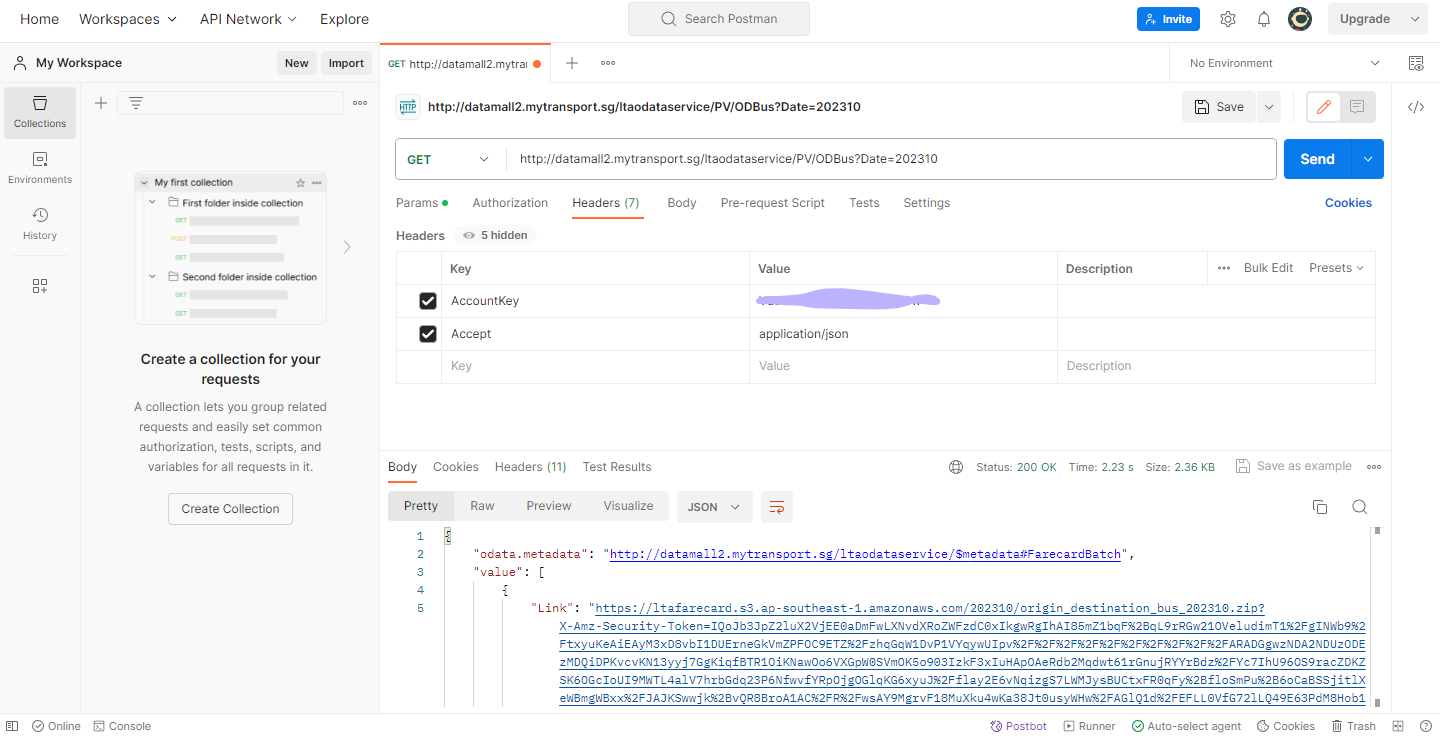
Task: Uncheck the AccountKey header checkbox
Action: pos(428,301)
